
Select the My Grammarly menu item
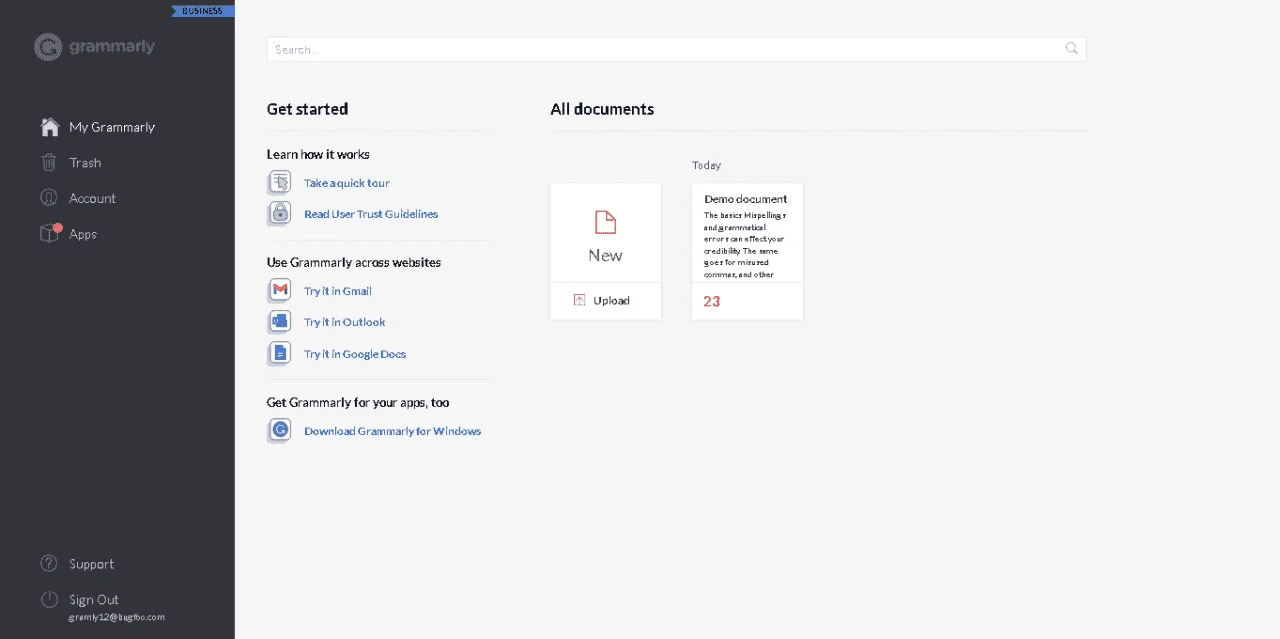[112, 127]
